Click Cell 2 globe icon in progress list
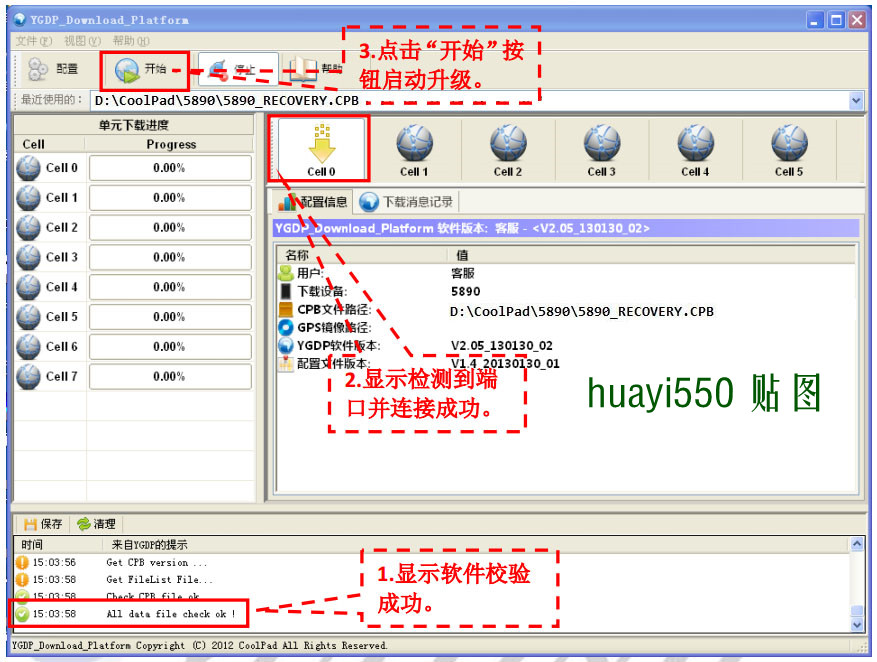This screenshot has width=877, height=662. coord(28,228)
